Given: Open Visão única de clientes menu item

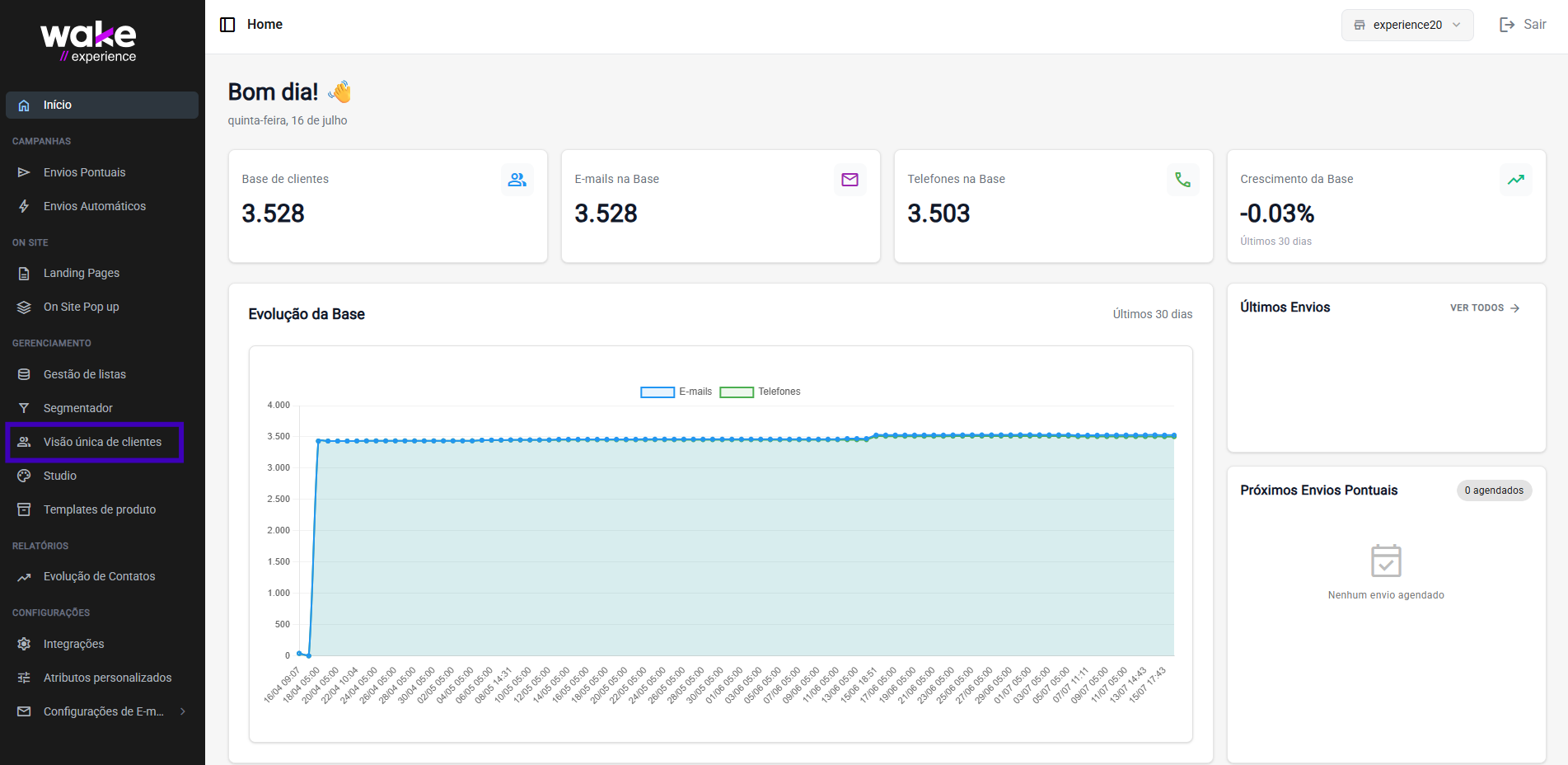Looking at the screenshot, I should click(x=102, y=442).
